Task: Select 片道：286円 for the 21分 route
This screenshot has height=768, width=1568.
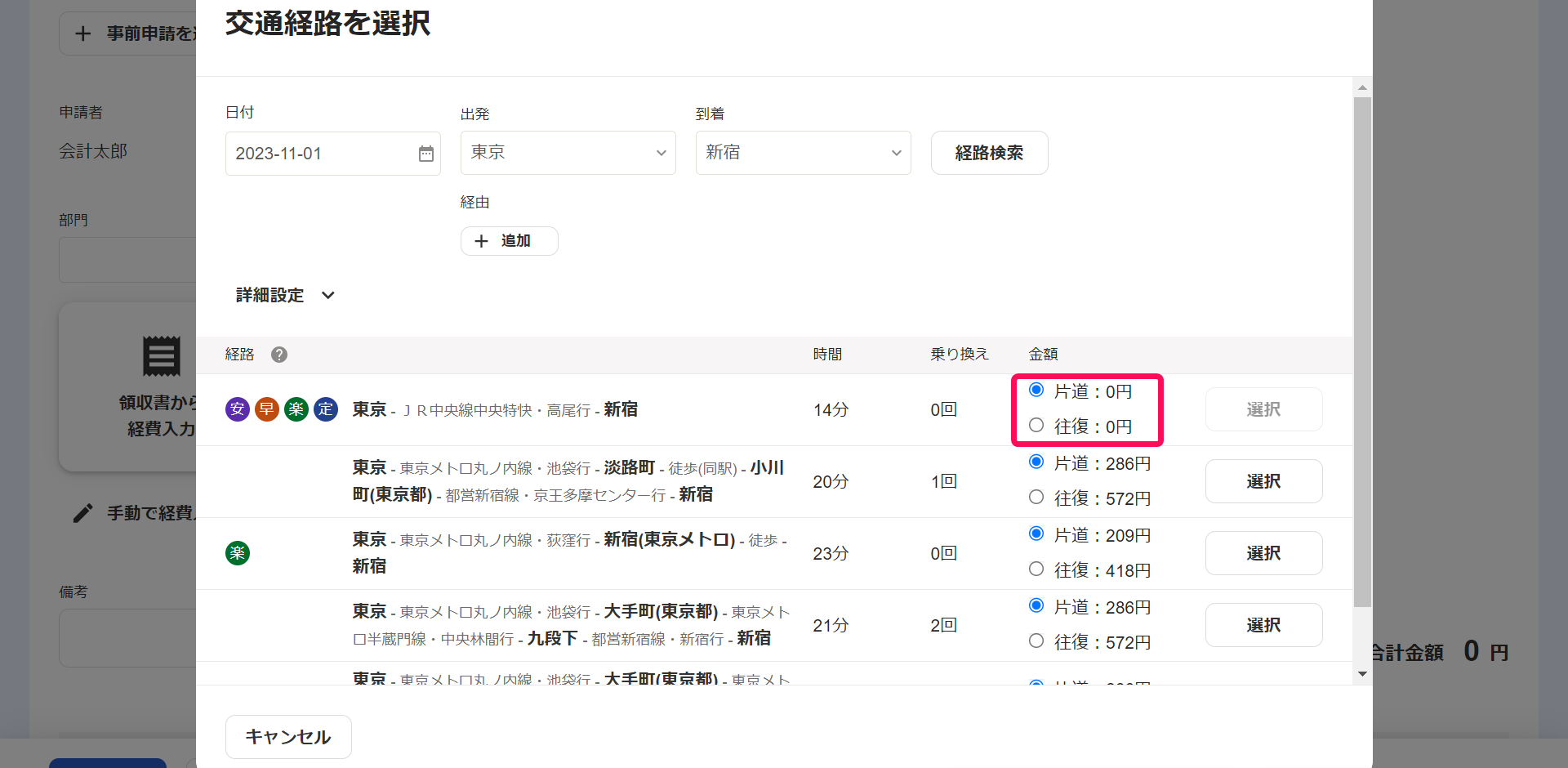Action: click(x=1036, y=606)
